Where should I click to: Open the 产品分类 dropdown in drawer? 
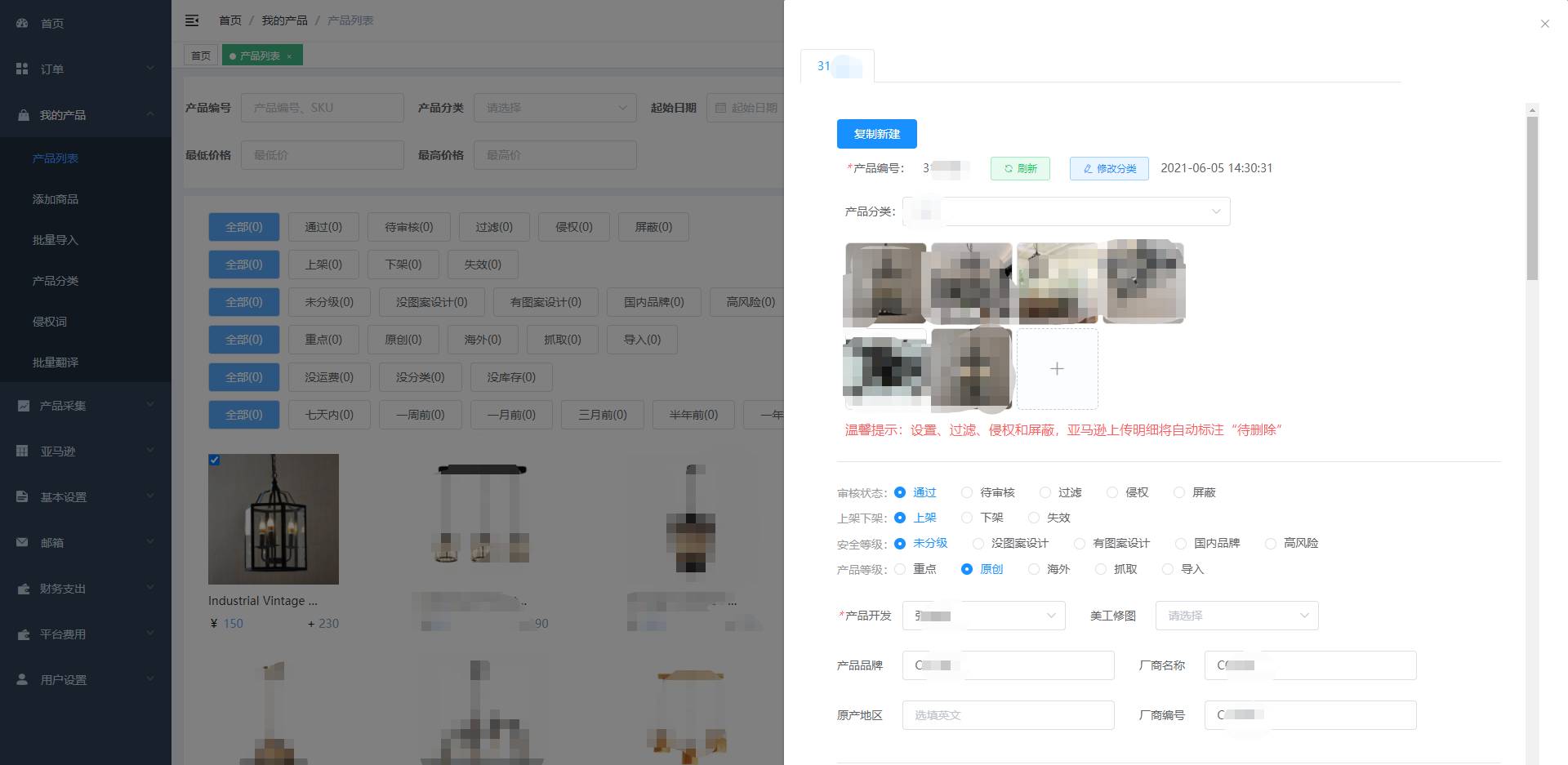[x=1066, y=211]
